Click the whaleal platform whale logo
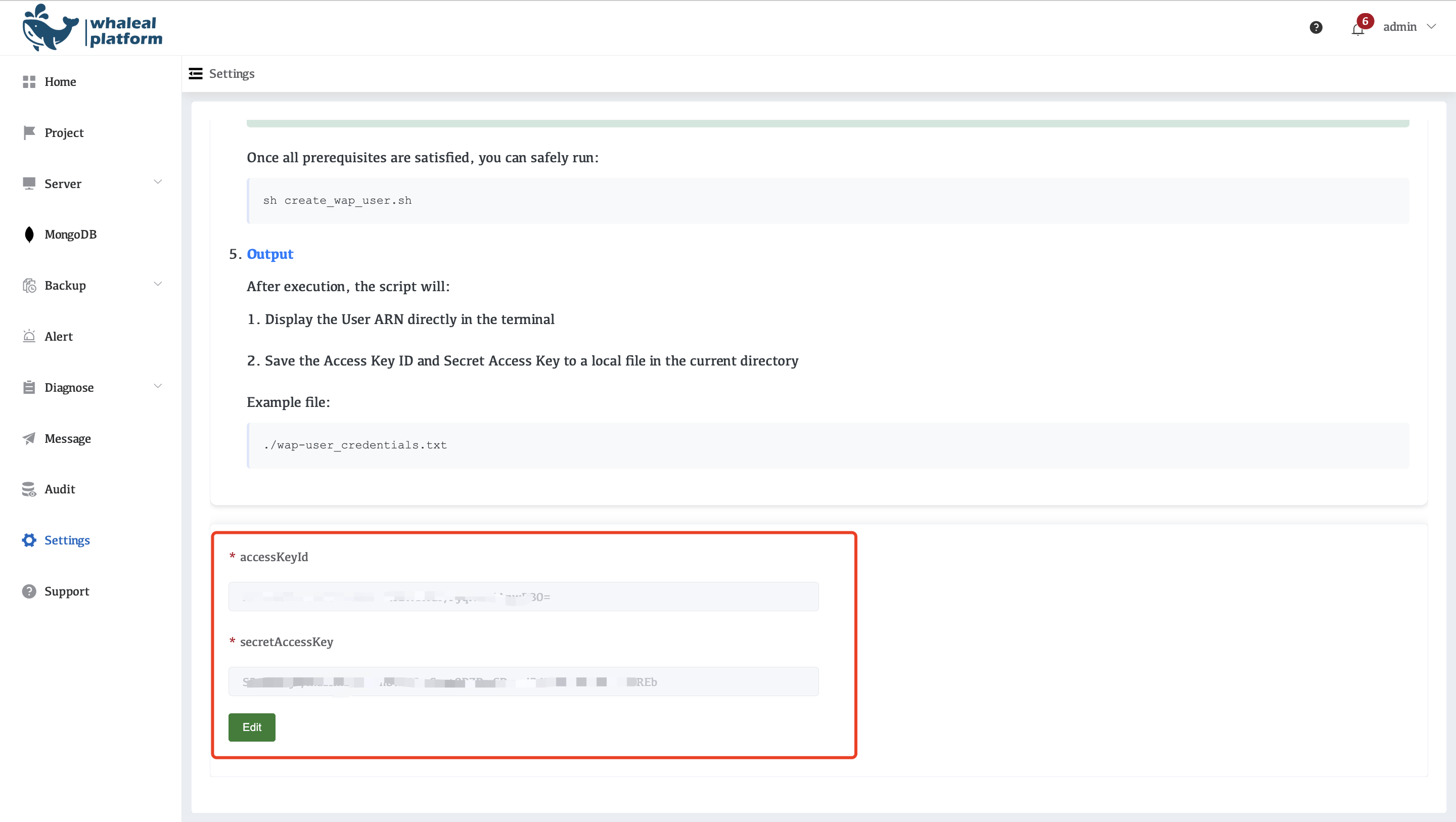The image size is (1456, 822). [50, 28]
